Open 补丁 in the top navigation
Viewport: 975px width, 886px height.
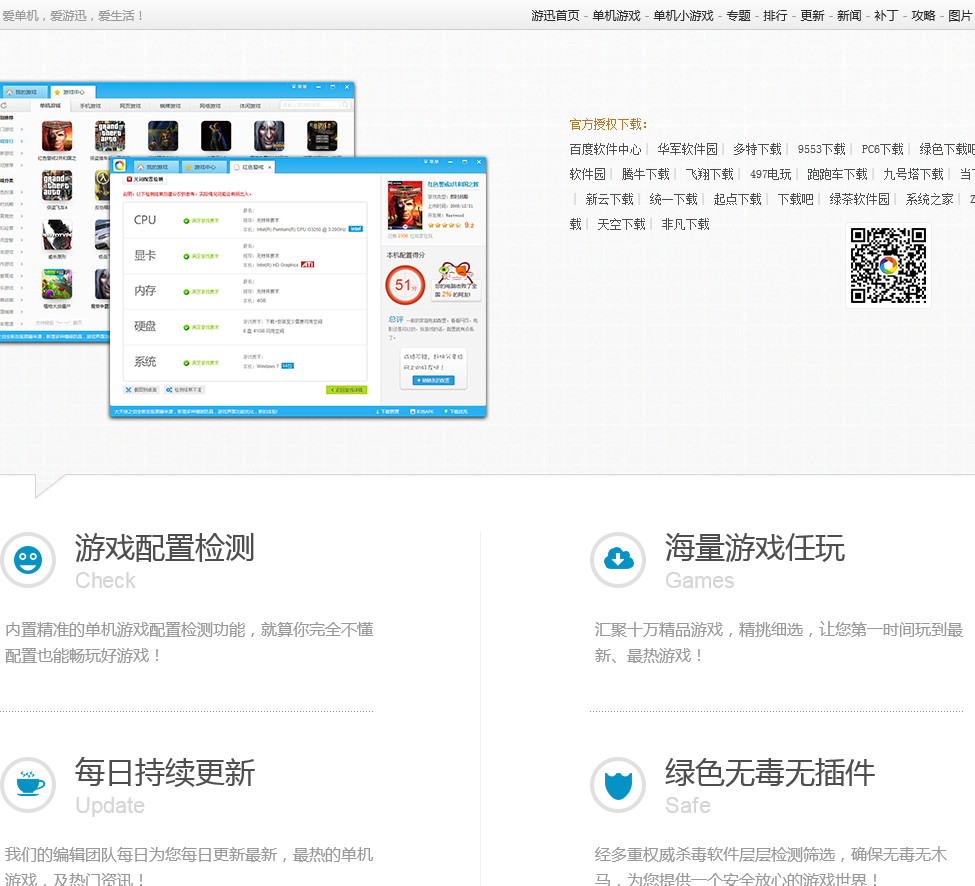885,16
